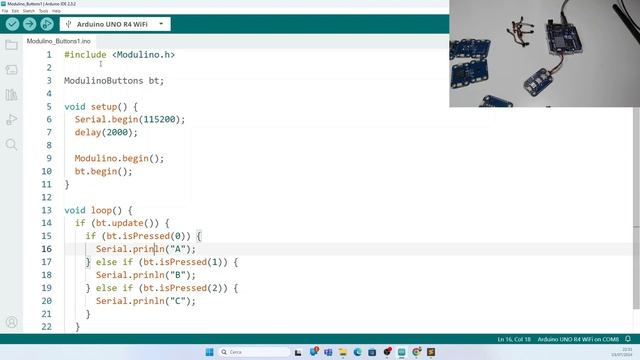Click 'Arduino UNO R4 WiFi on COM8' status
640x360 pixels.
pos(578,339)
